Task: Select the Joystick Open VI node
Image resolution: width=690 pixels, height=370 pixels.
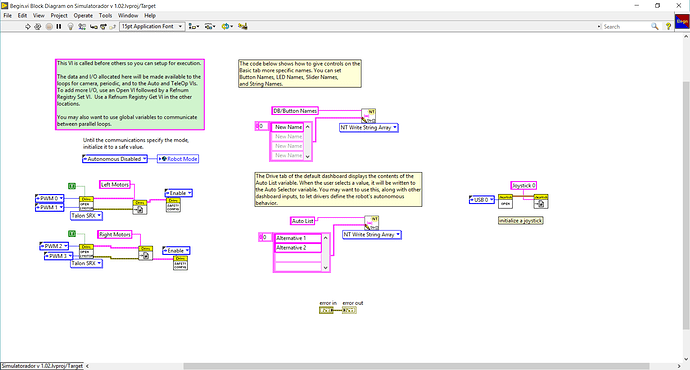Action: click(506, 201)
